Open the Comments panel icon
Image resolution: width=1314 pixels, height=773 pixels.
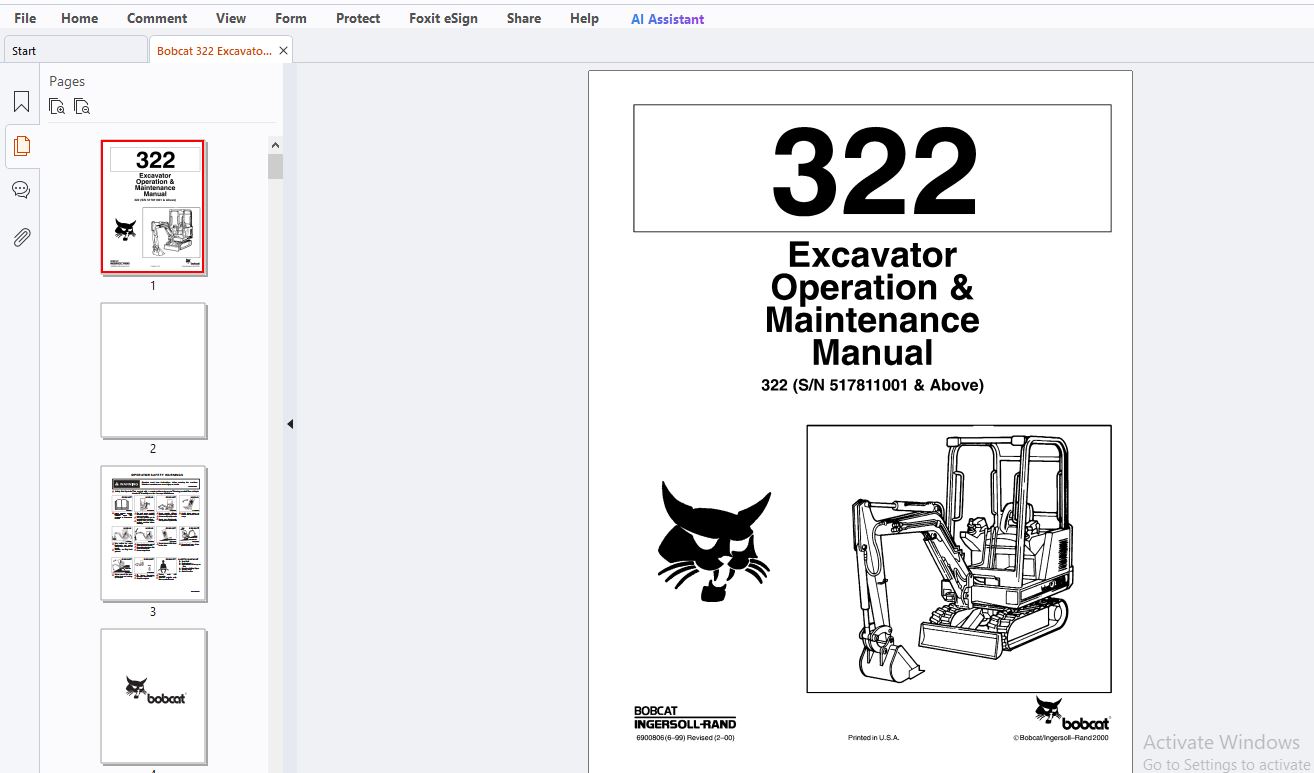(21, 190)
